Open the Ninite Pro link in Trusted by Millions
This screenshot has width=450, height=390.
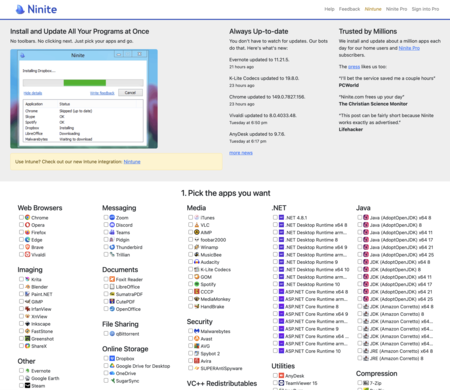(409, 48)
